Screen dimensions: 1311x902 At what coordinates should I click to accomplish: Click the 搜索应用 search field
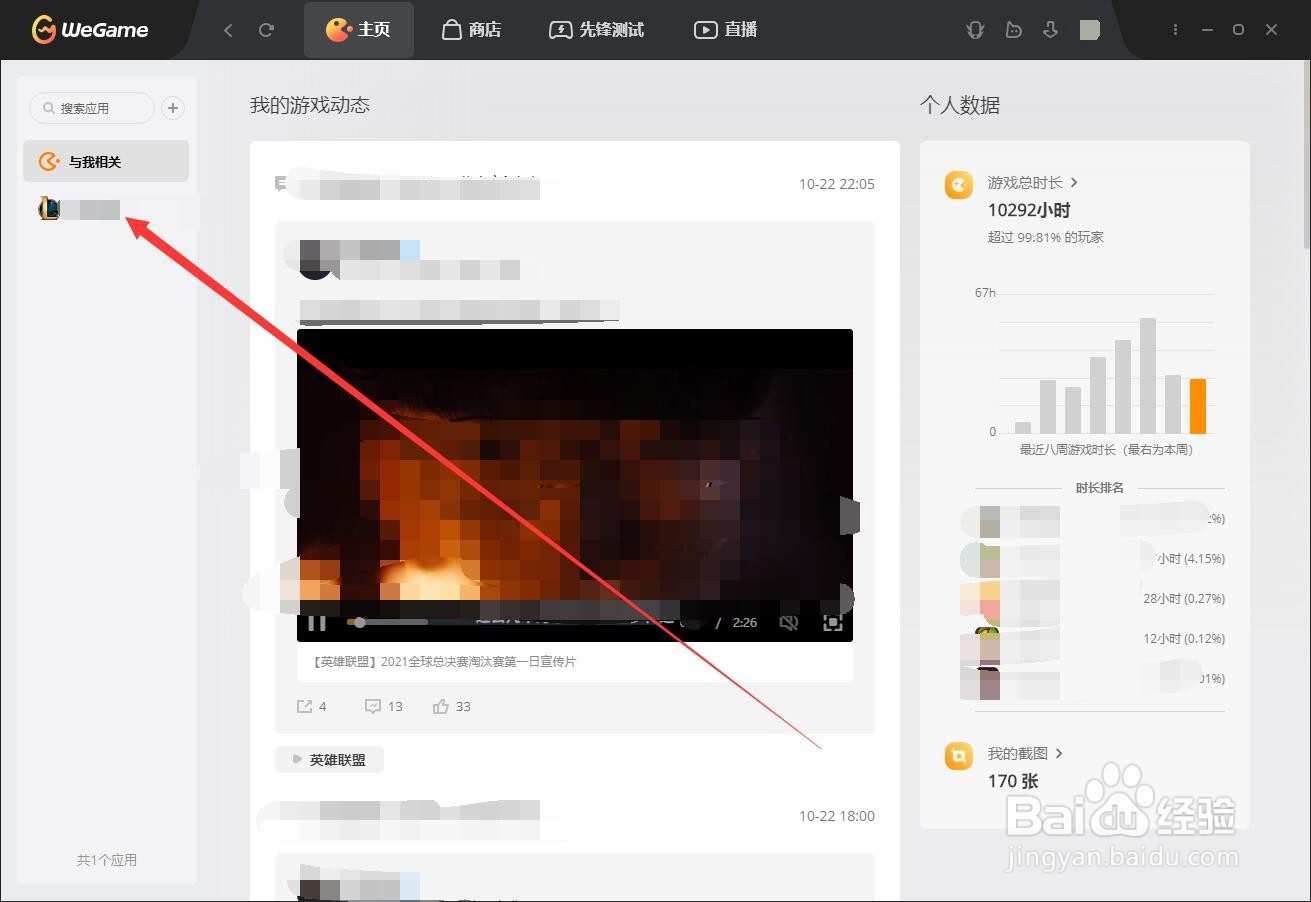click(90, 107)
